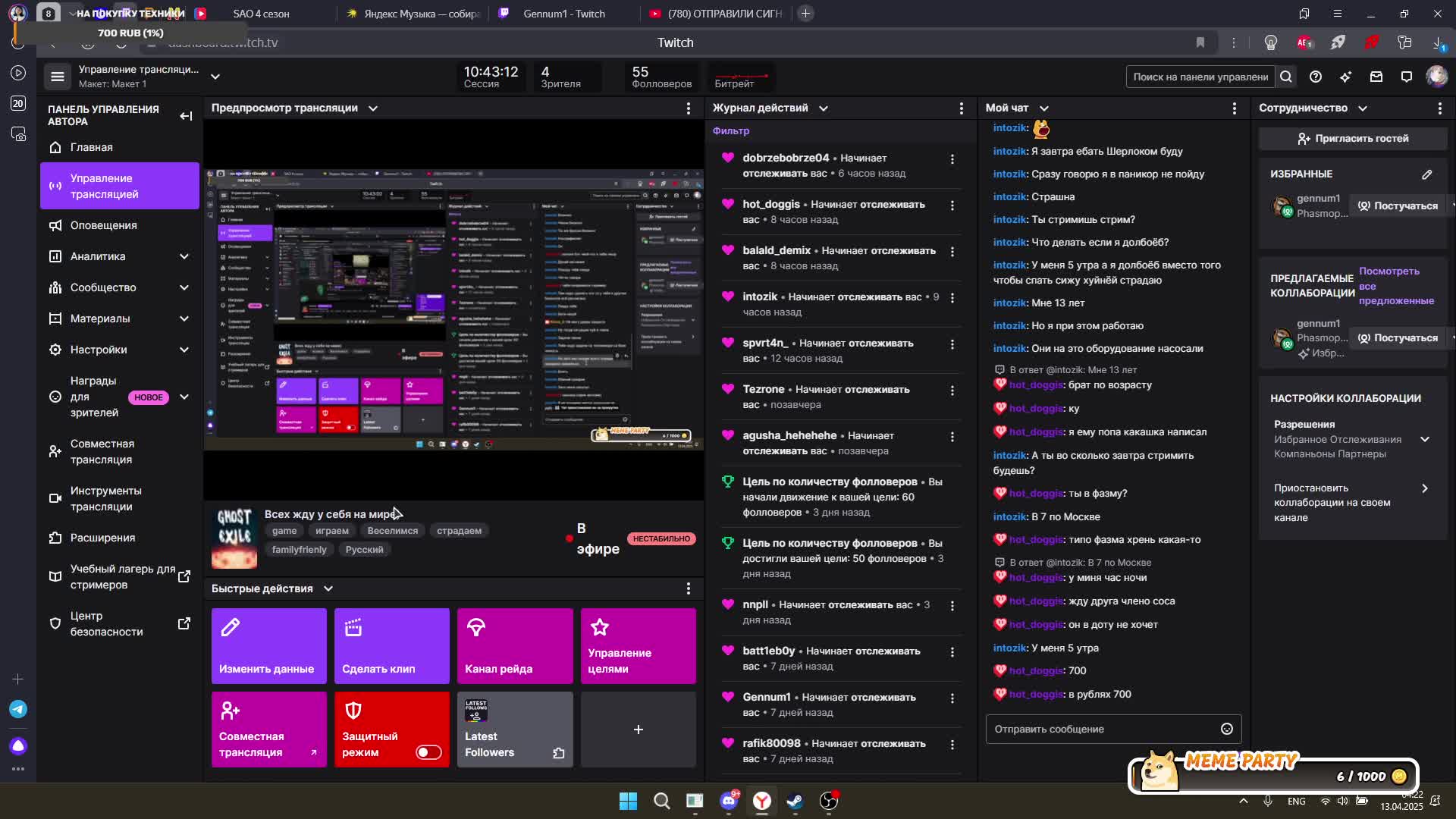Open Быстрые действия dropdown
This screenshot has width=1456, height=819.
(328, 588)
